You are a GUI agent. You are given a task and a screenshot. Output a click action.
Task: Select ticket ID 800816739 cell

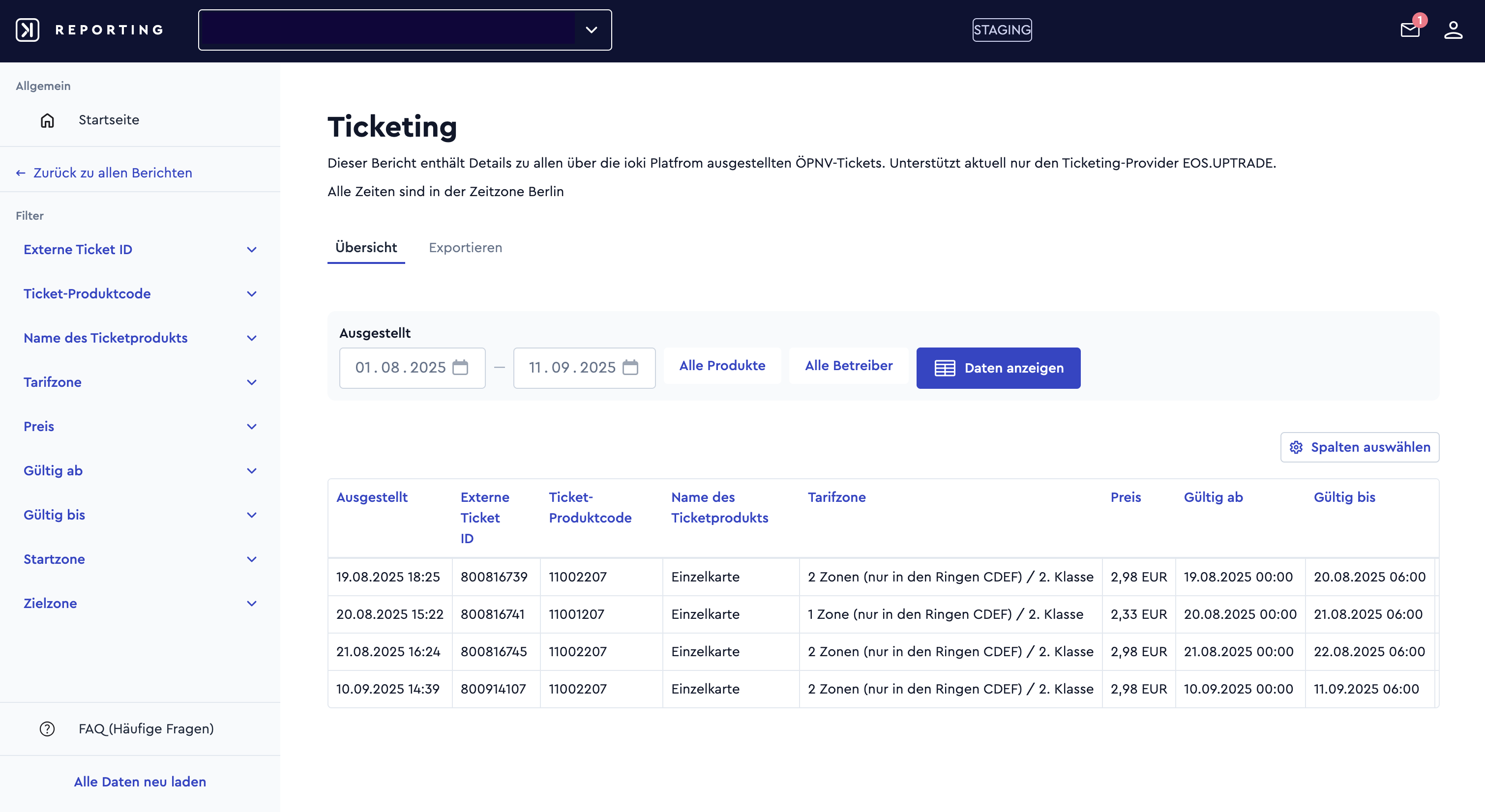pos(496,577)
